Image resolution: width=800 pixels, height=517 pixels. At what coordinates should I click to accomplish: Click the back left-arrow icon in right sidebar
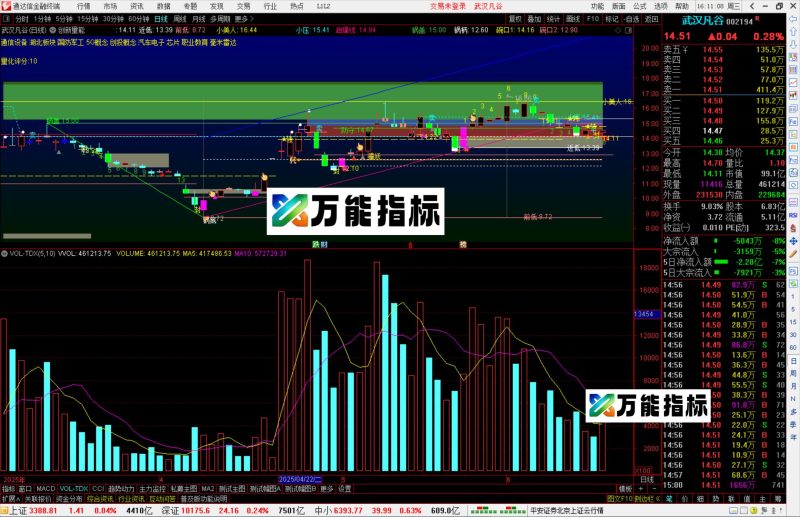click(x=793, y=19)
